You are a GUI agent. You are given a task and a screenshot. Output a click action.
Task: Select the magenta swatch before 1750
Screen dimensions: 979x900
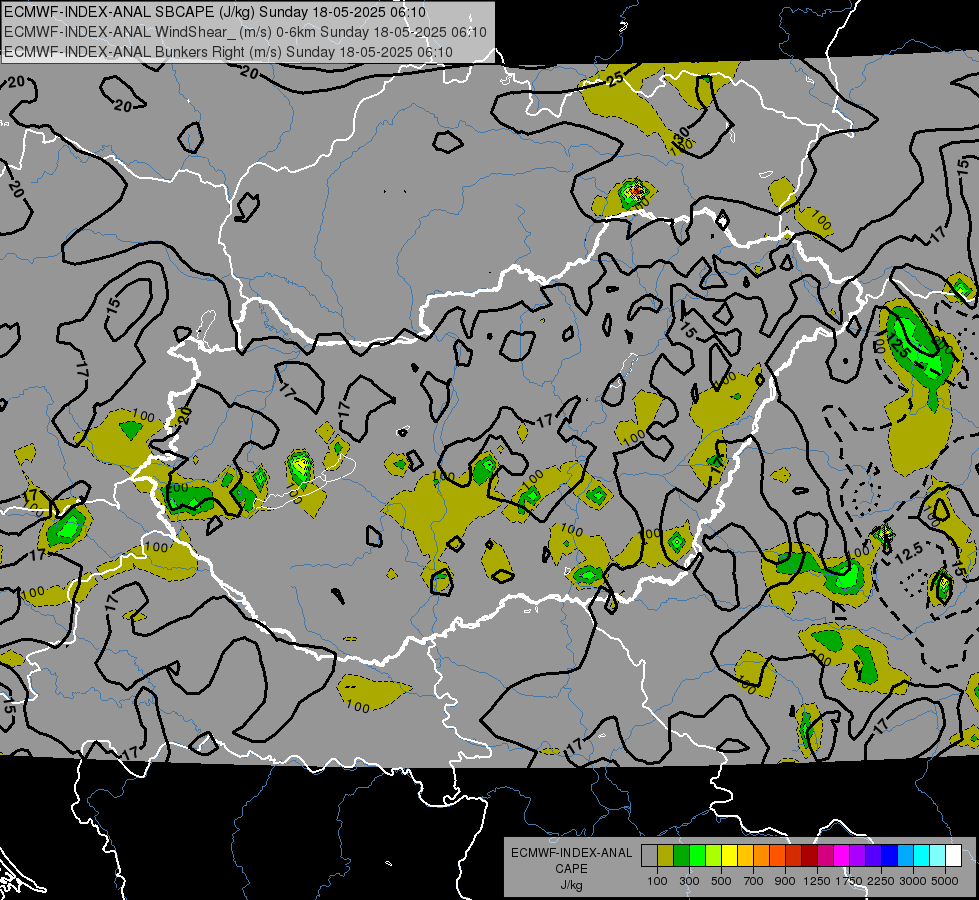pos(842,856)
